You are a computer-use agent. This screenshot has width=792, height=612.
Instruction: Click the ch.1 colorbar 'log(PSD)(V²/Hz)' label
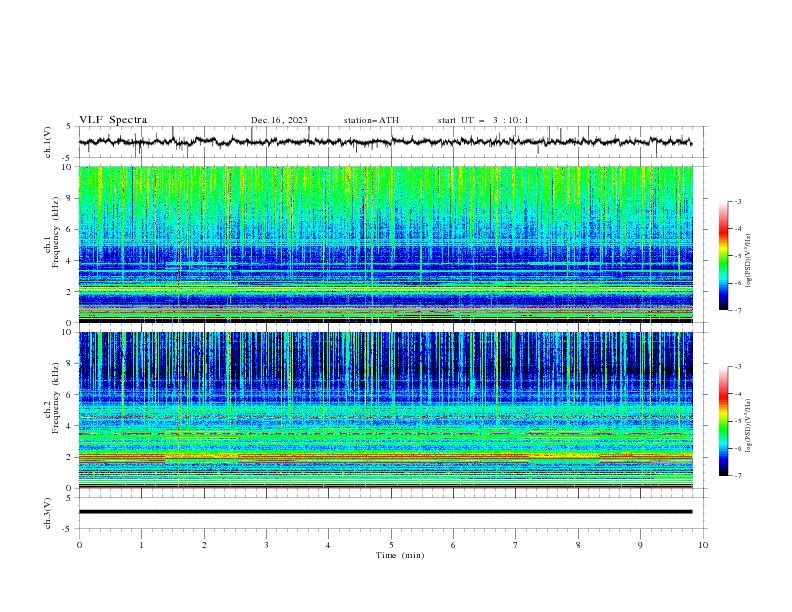click(x=749, y=261)
